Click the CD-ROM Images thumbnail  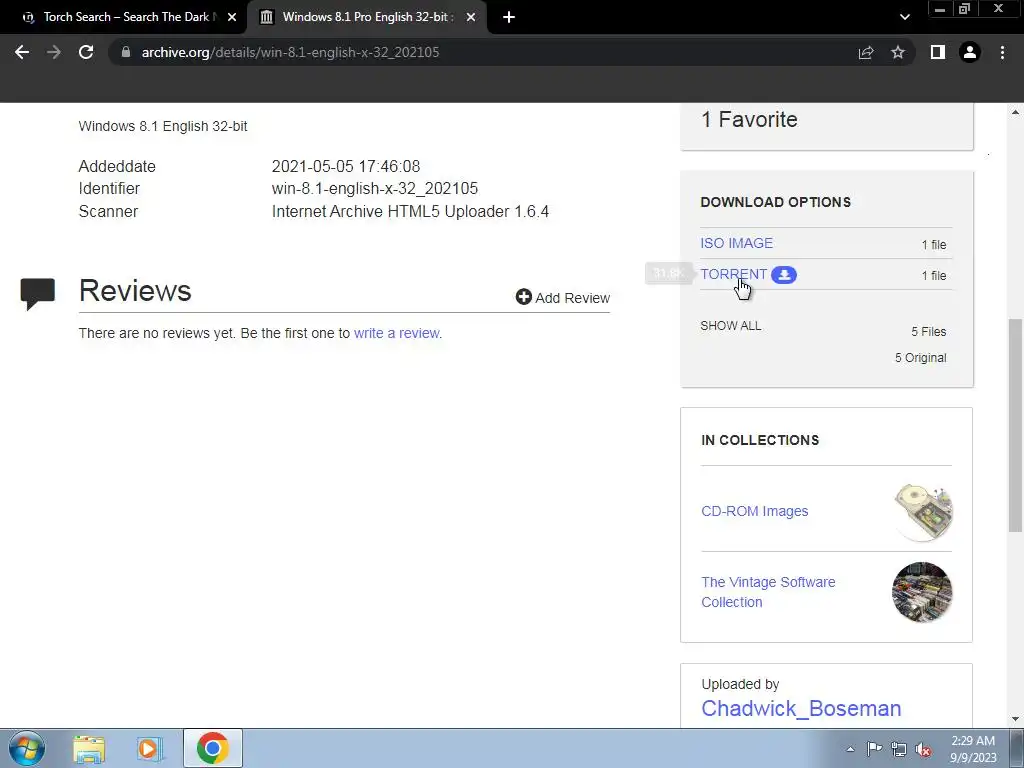pyautogui.click(x=922, y=512)
